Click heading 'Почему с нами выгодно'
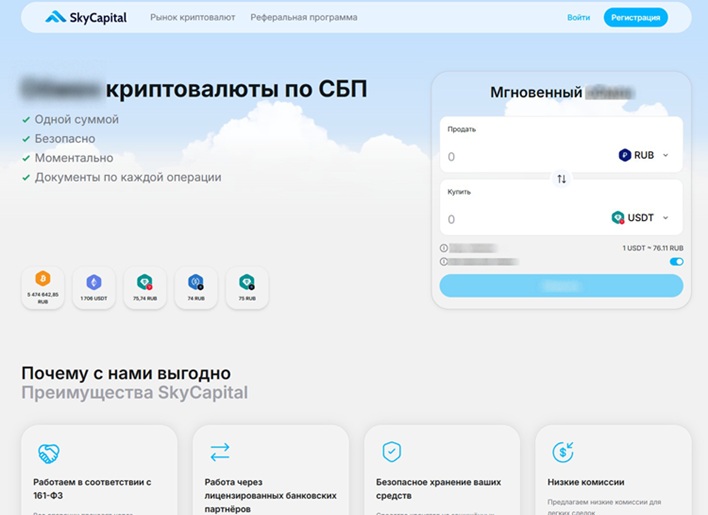The height and width of the screenshot is (515, 708). click(x=126, y=373)
